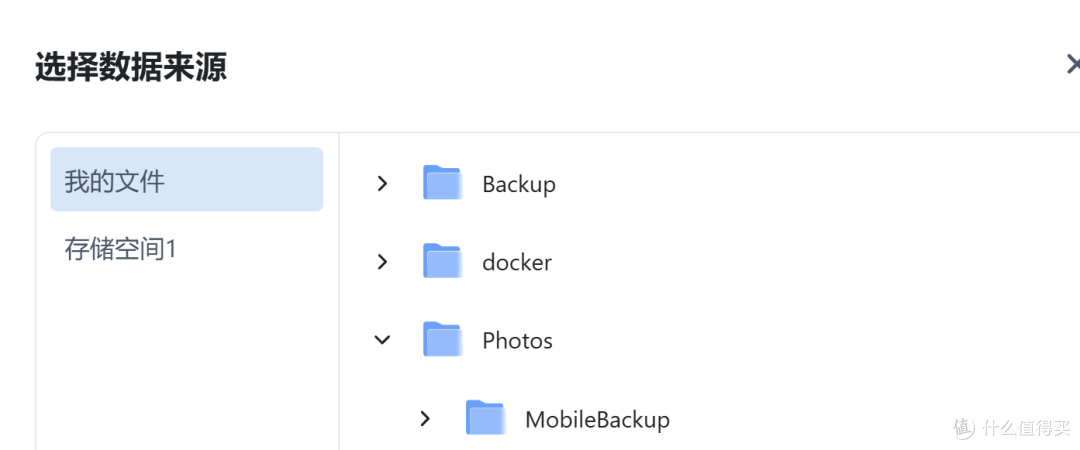Choose the Photos folder label

click(517, 341)
